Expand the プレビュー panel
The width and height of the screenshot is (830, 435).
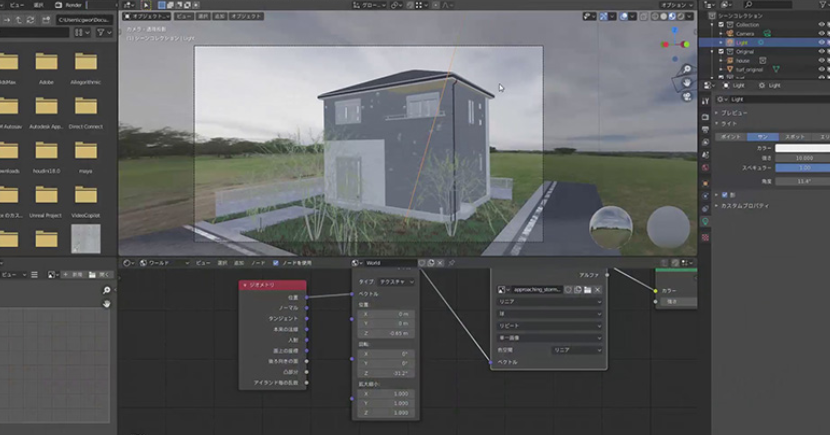(x=735, y=113)
